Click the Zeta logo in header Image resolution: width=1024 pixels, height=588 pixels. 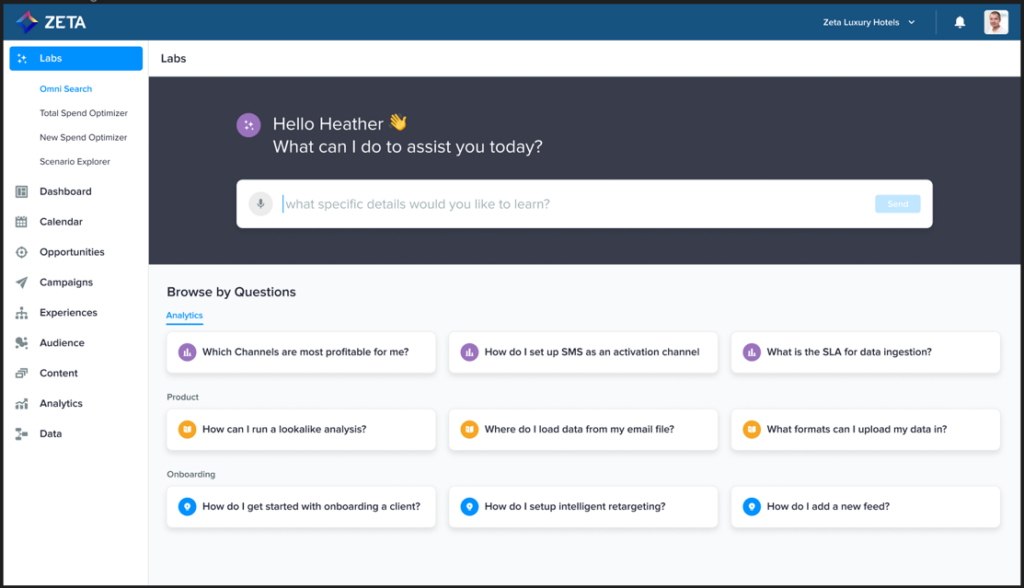pyautogui.click(x=51, y=22)
